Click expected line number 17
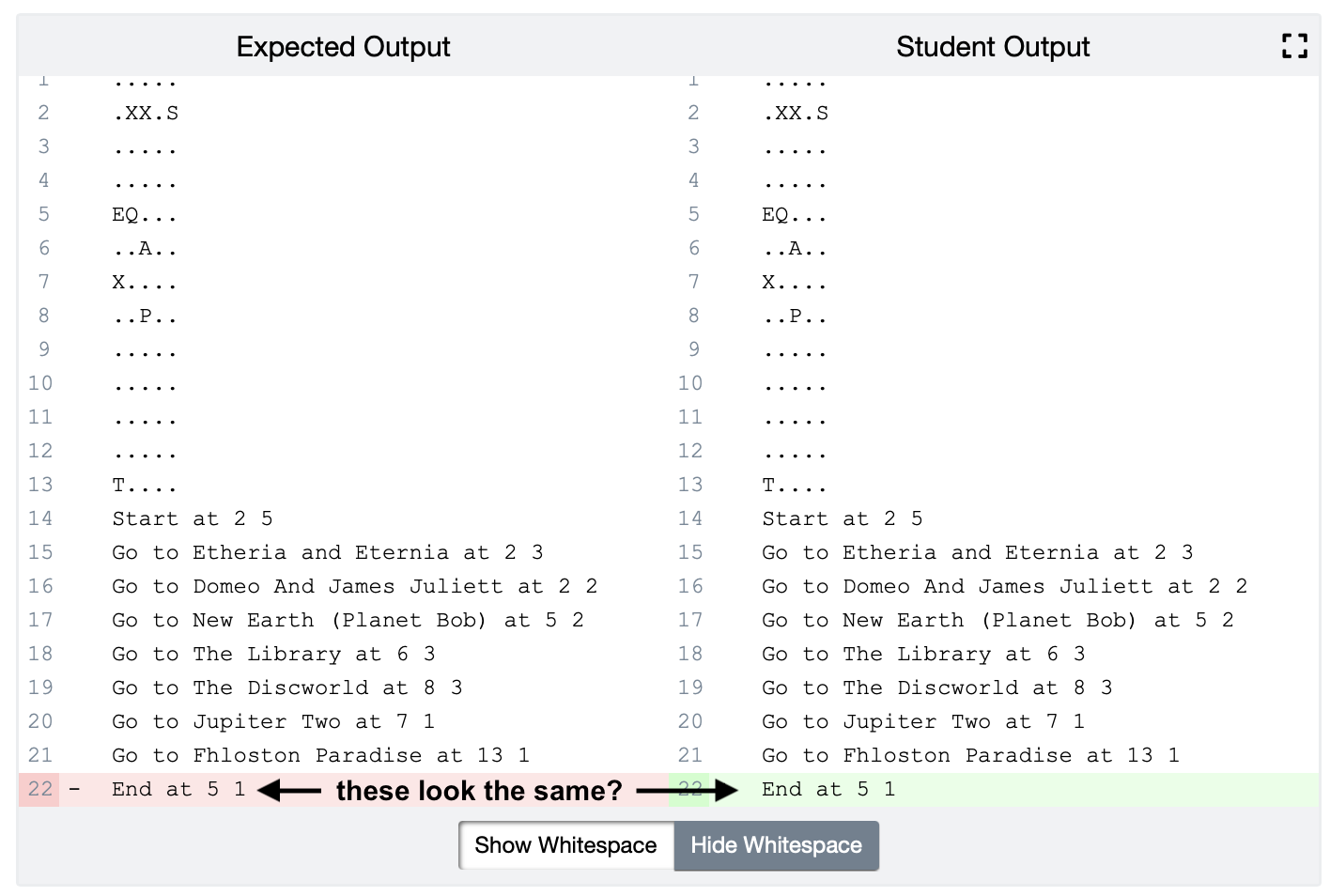The image size is (1330, 896). point(40,620)
